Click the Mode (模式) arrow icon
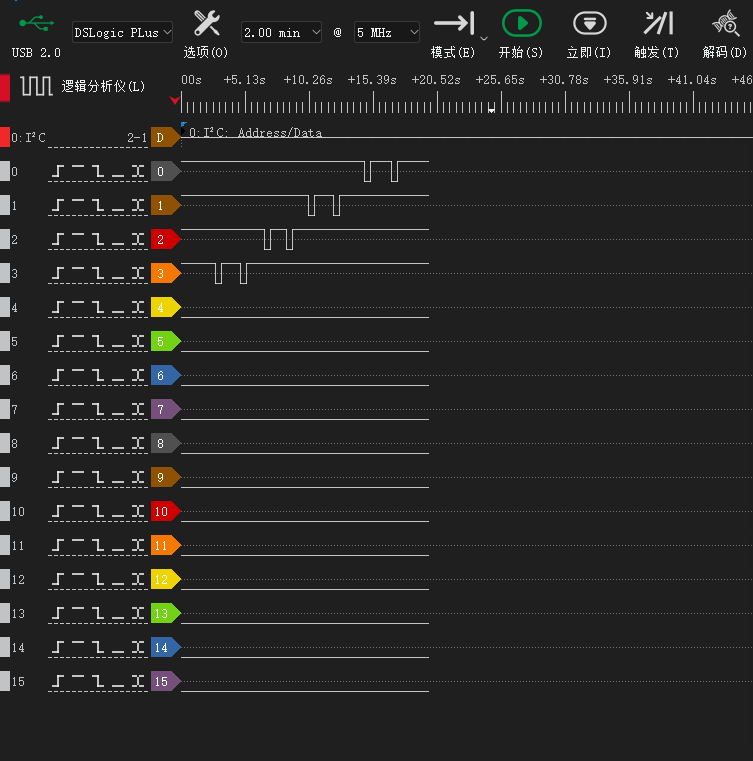This screenshot has width=753, height=761. click(x=453, y=24)
